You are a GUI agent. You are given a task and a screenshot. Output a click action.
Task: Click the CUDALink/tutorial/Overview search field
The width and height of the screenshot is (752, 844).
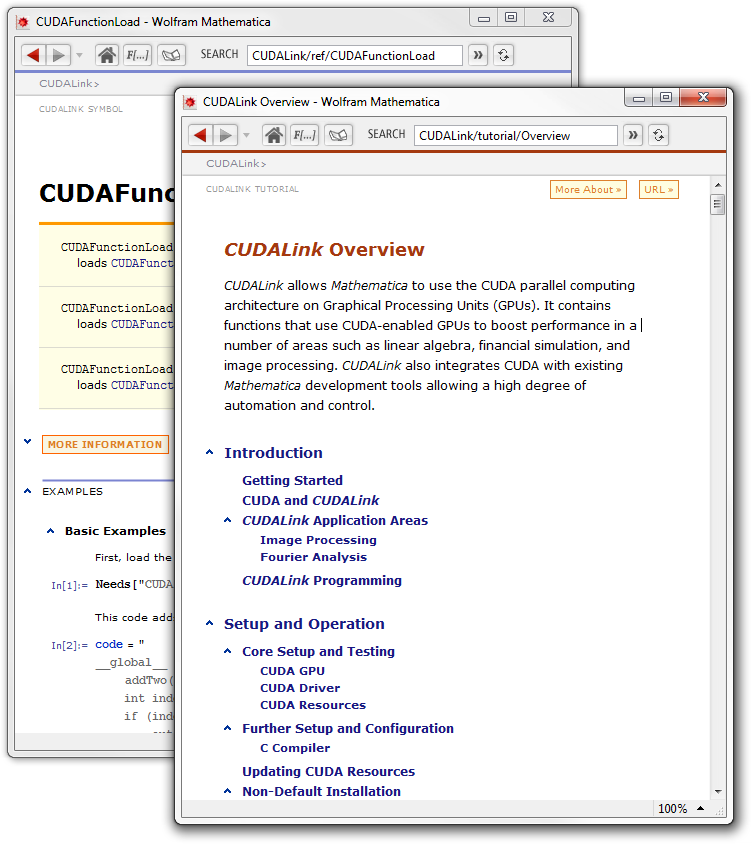[x=515, y=135]
